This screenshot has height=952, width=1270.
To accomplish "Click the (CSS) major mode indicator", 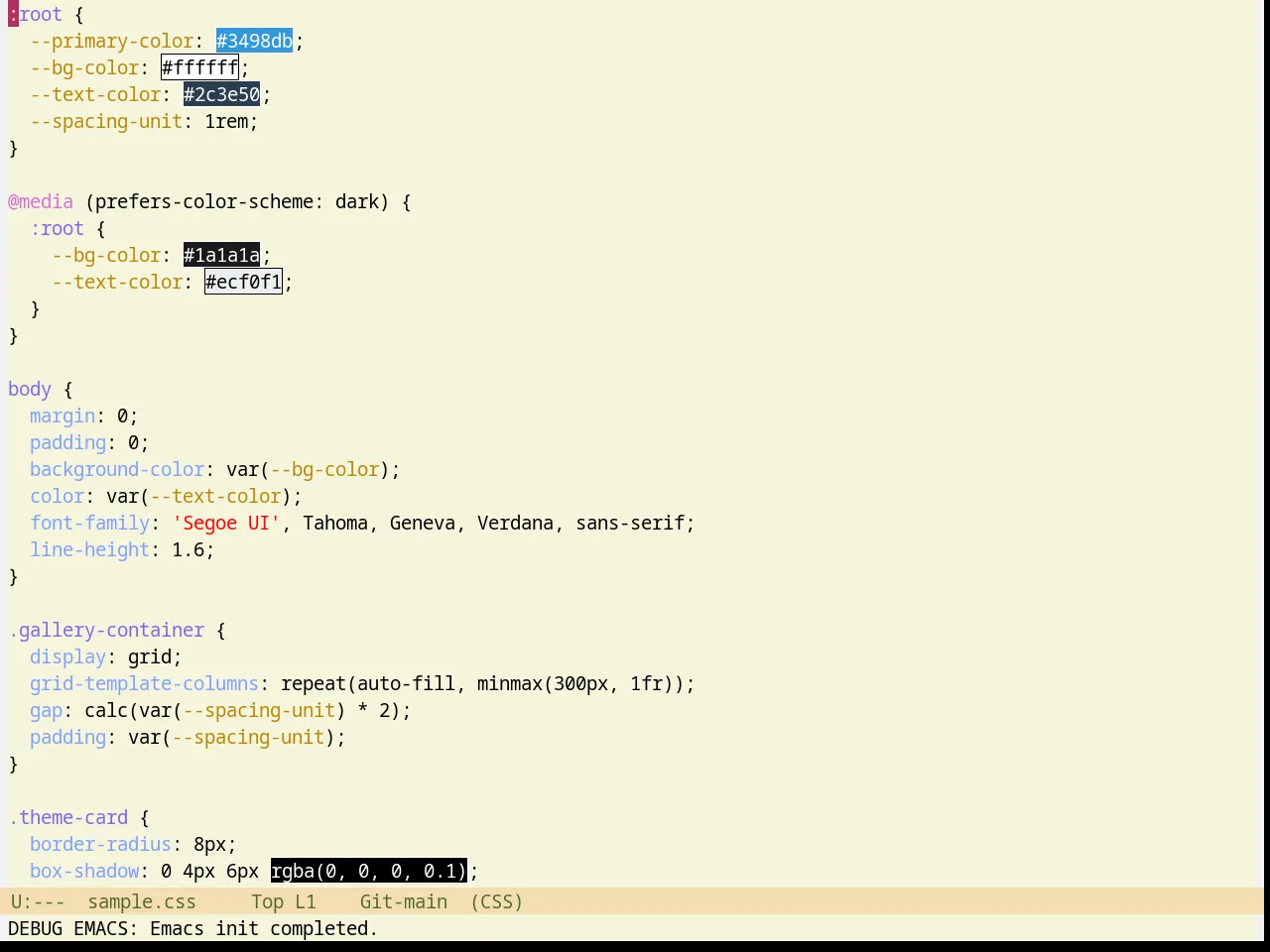I will tap(496, 901).
